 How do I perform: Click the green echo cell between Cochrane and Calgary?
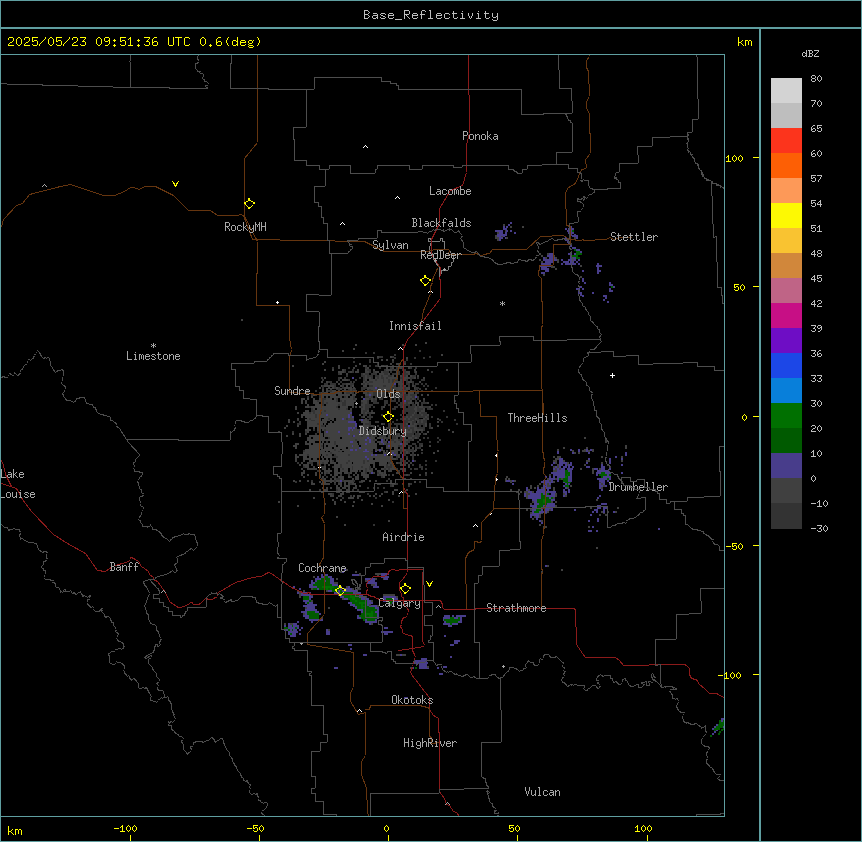(361, 605)
